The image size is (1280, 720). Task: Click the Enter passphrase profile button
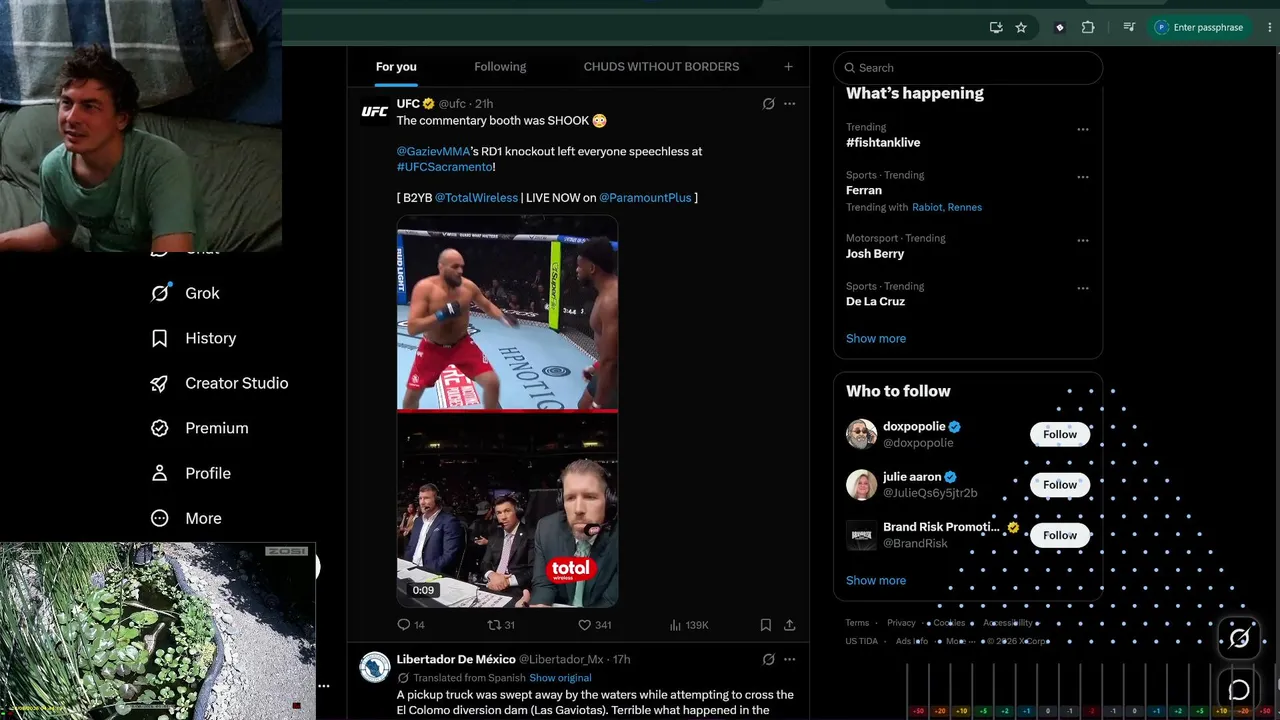1200,28
